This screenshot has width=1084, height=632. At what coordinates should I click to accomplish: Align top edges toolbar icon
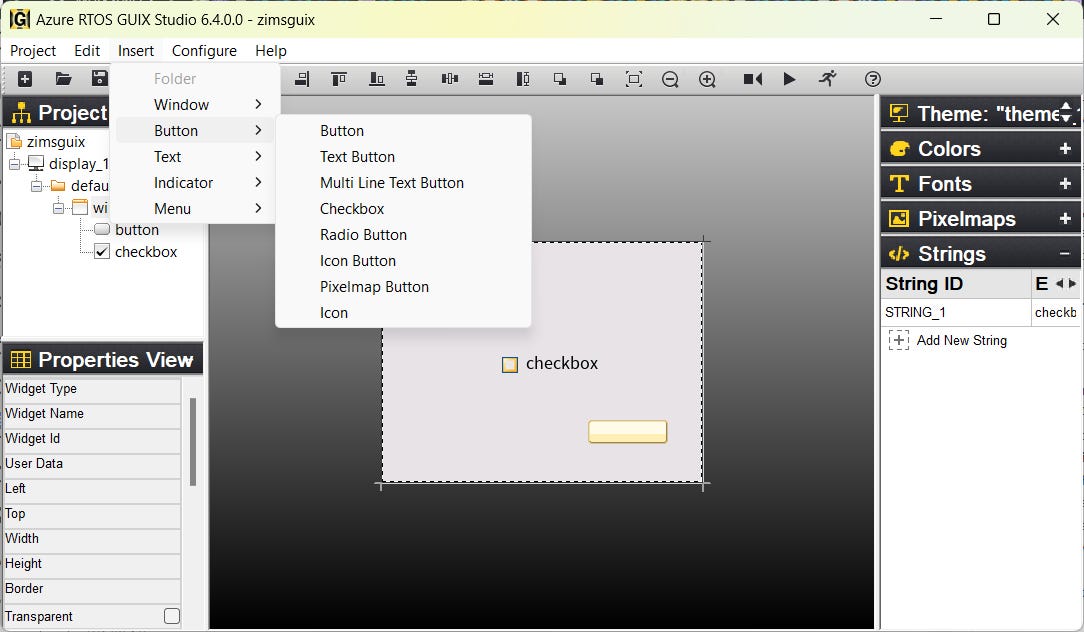tap(339, 79)
